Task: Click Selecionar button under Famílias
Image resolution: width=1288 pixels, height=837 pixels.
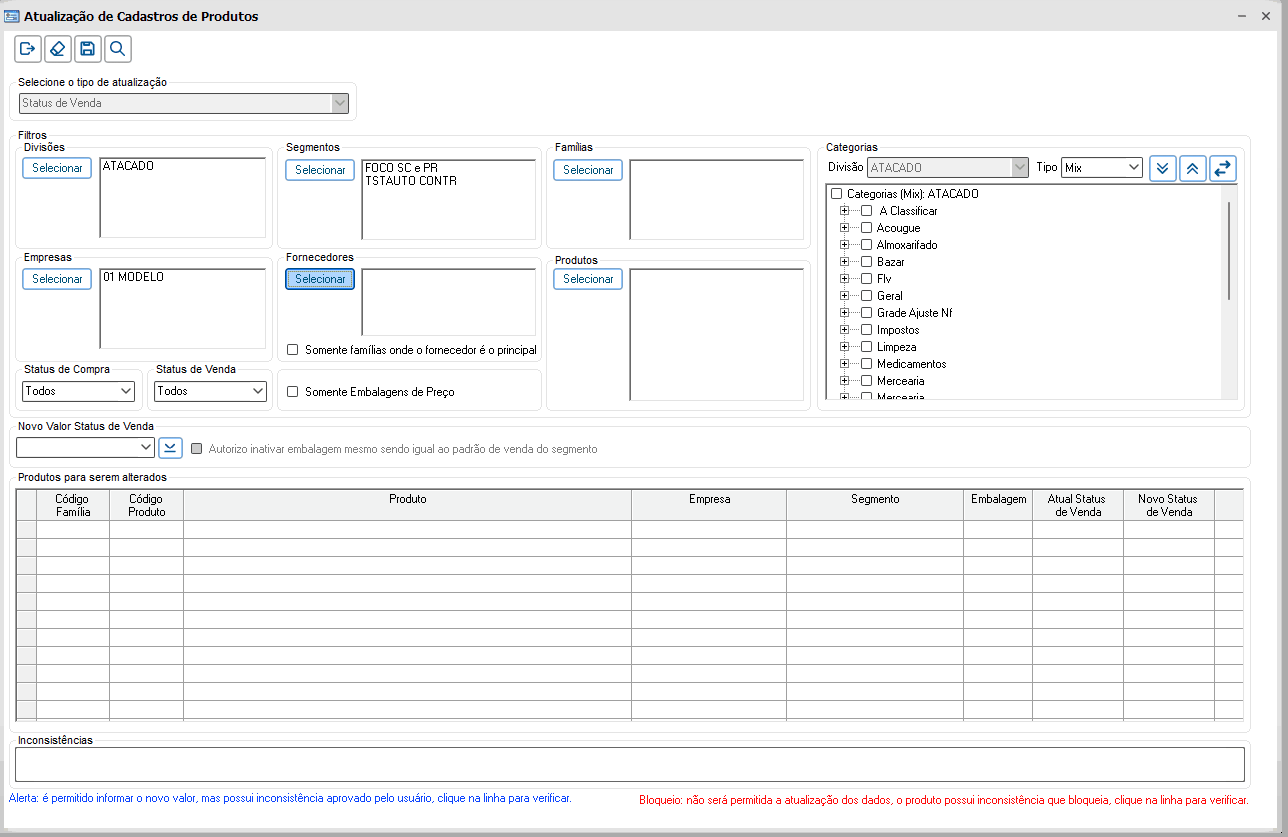Action: 588,170
